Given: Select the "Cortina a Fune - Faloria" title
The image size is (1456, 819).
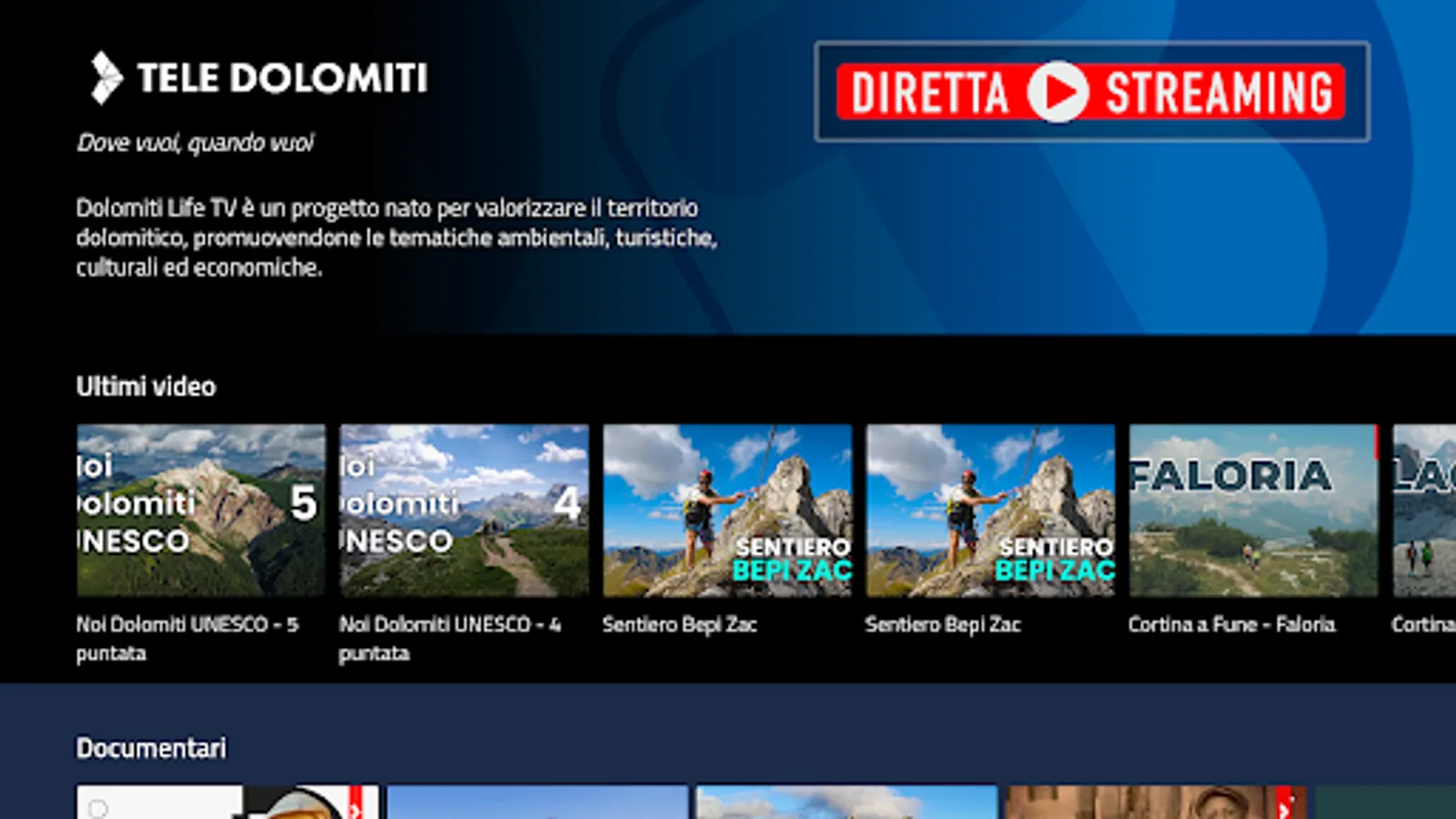Looking at the screenshot, I should [1232, 624].
